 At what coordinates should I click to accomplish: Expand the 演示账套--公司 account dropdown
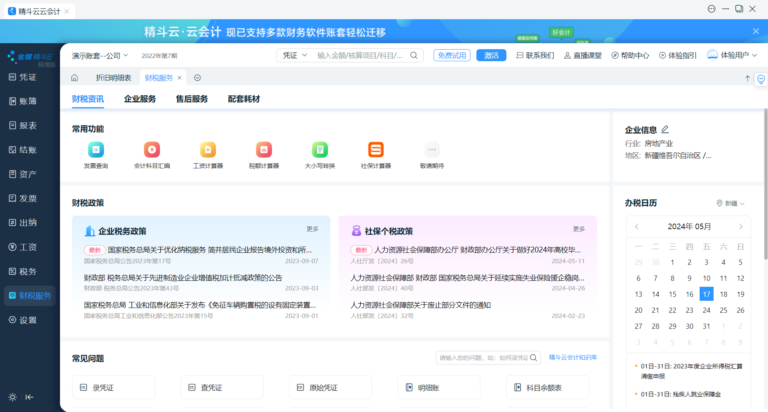coord(100,55)
